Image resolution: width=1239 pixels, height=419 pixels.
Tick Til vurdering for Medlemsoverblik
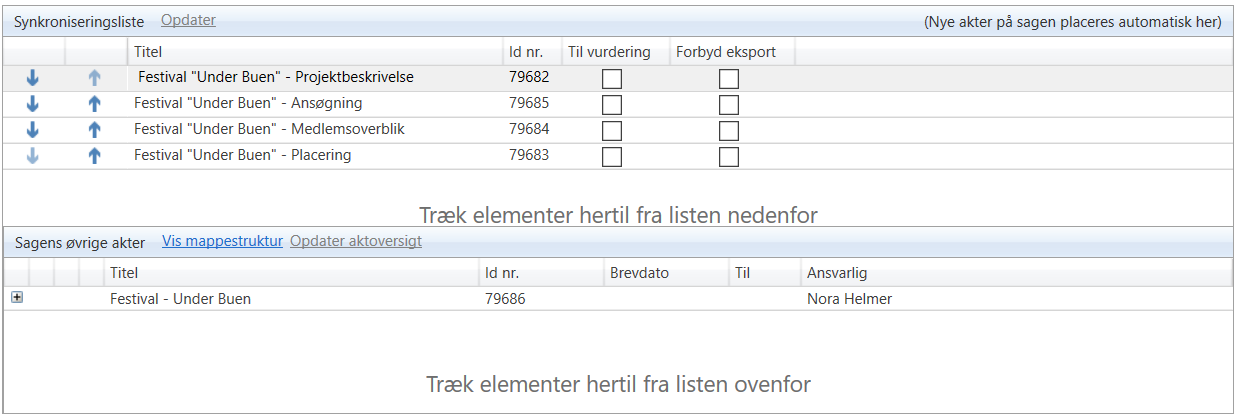pos(611,130)
